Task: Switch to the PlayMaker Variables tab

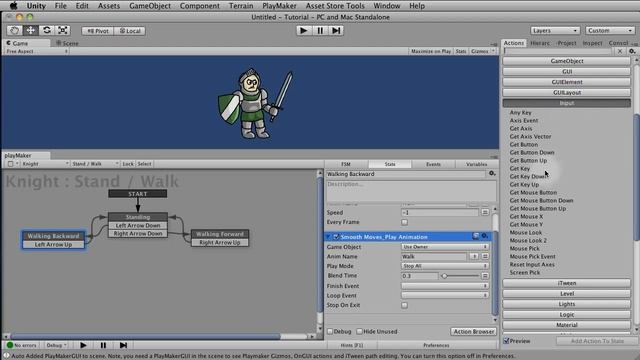Action: click(476, 164)
